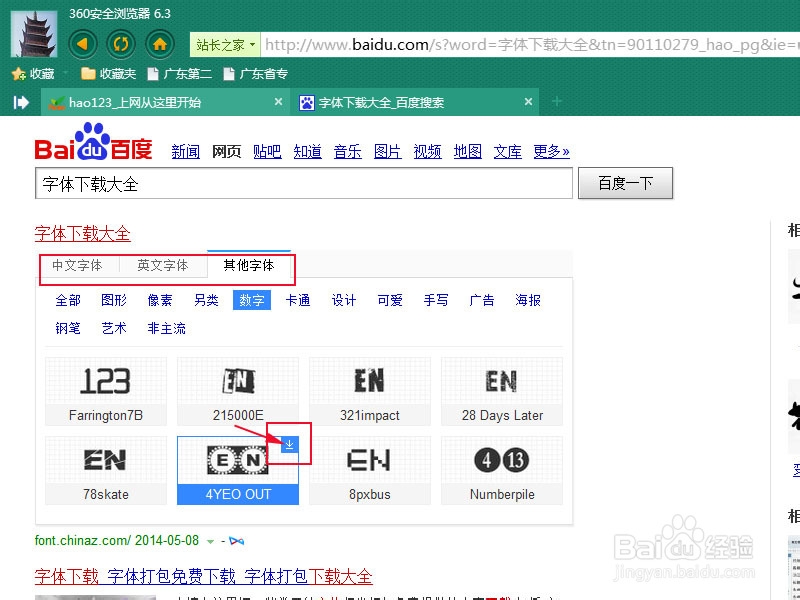Go to Baidu 贴吧
The width and height of the screenshot is (800, 600).
[267, 152]
